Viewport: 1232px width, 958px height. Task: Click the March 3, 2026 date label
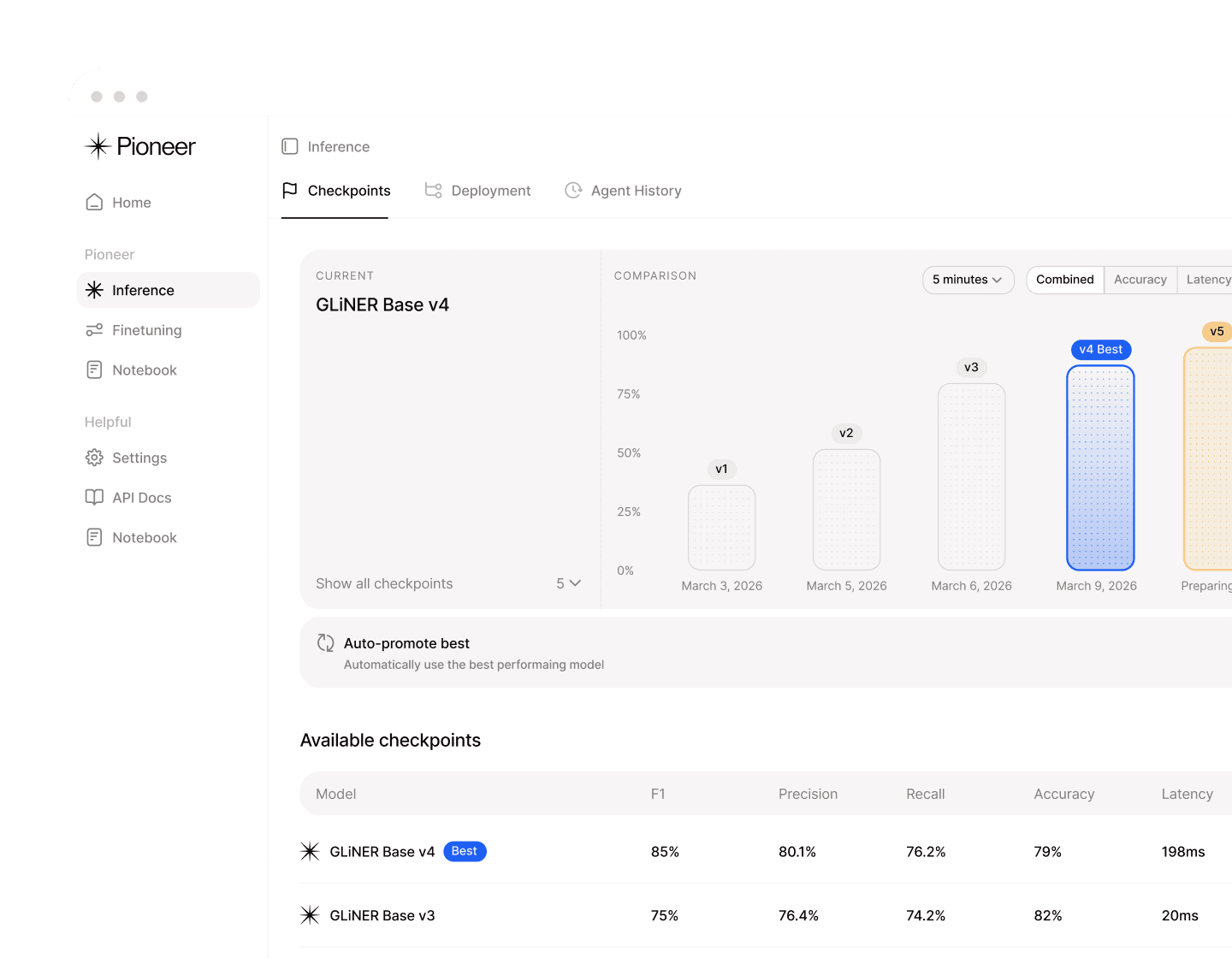point(722,586)
